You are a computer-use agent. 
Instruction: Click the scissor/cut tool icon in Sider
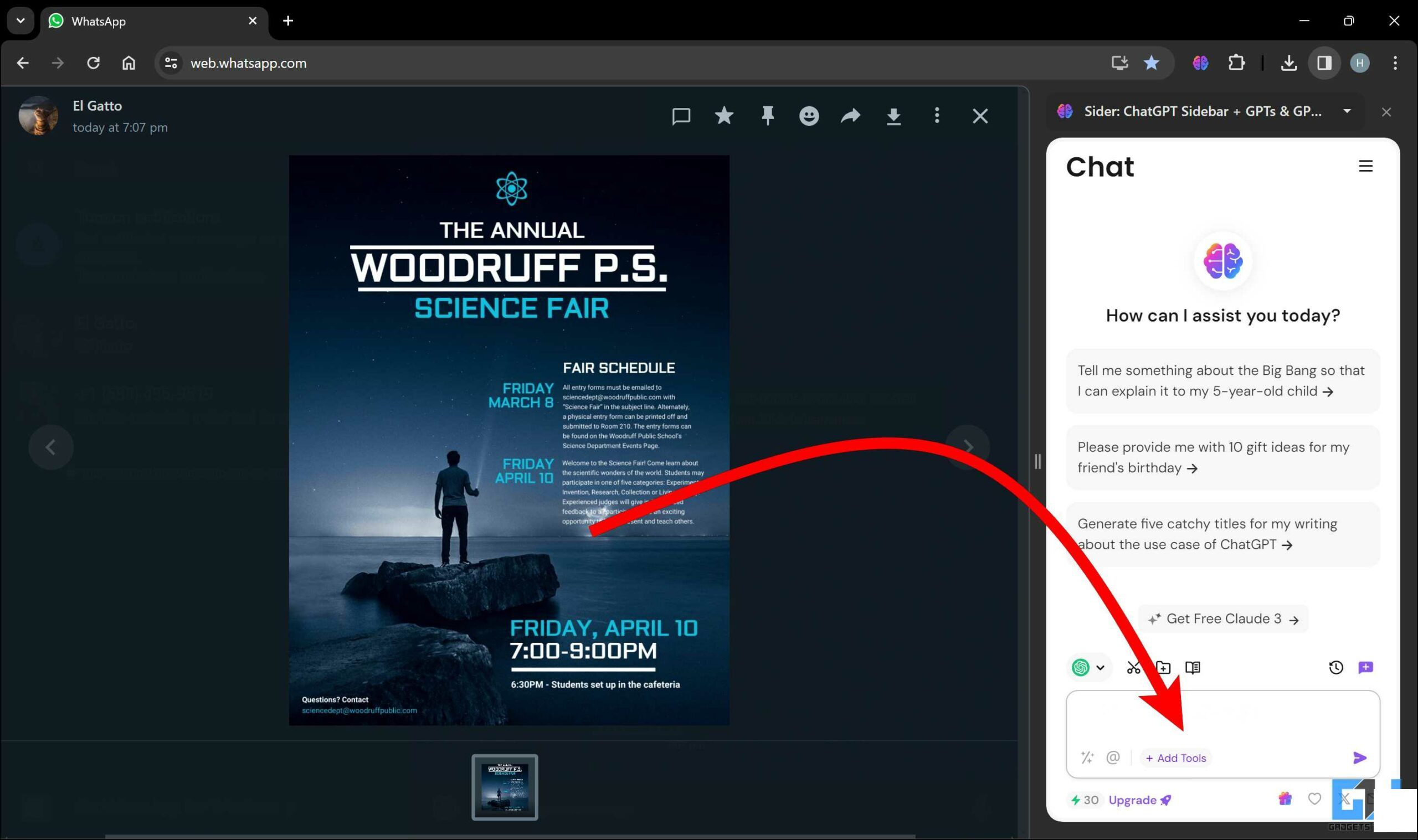(1133, 667)
